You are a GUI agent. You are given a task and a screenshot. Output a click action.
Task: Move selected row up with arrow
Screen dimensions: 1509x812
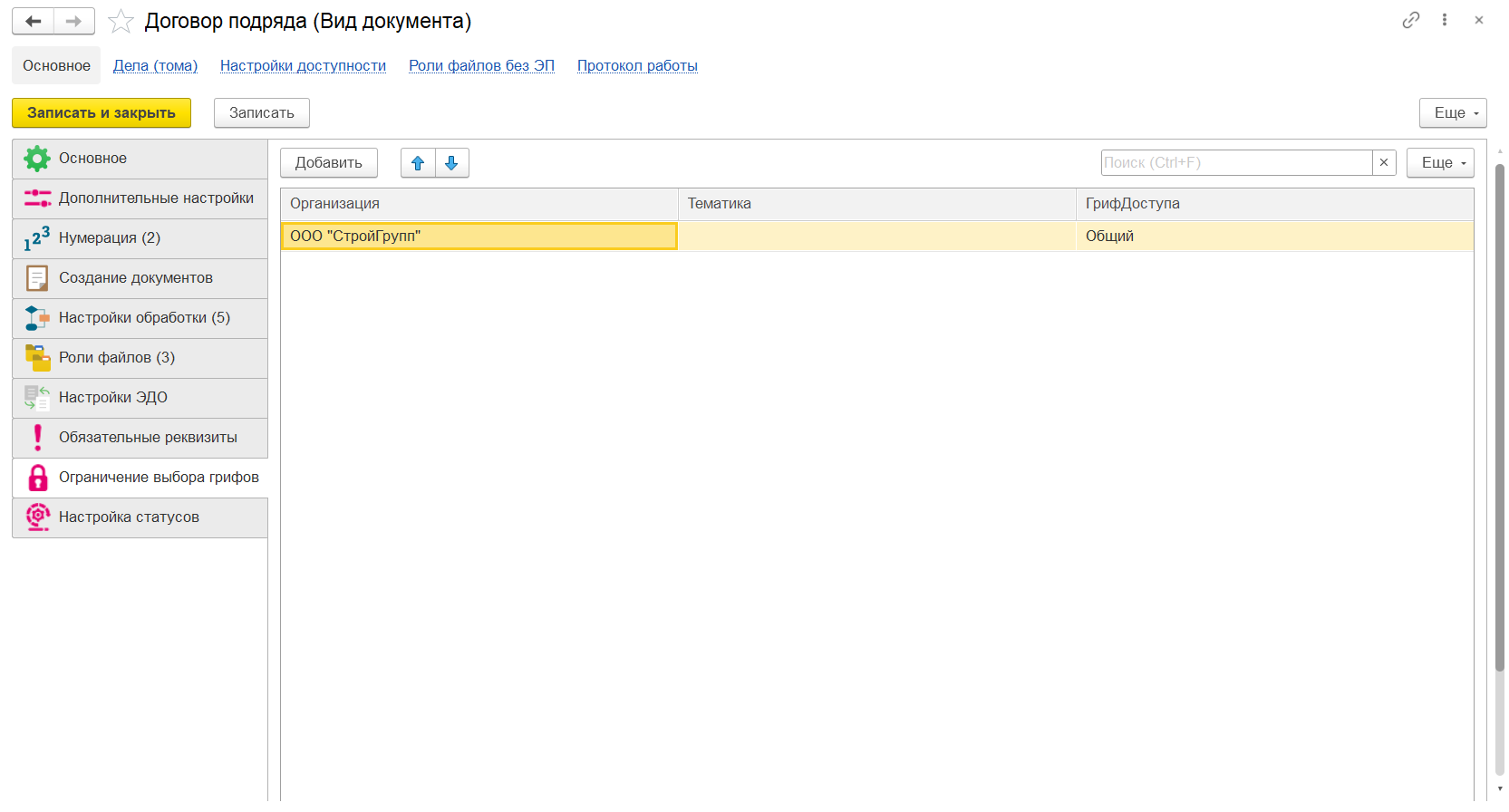point(418,163)
